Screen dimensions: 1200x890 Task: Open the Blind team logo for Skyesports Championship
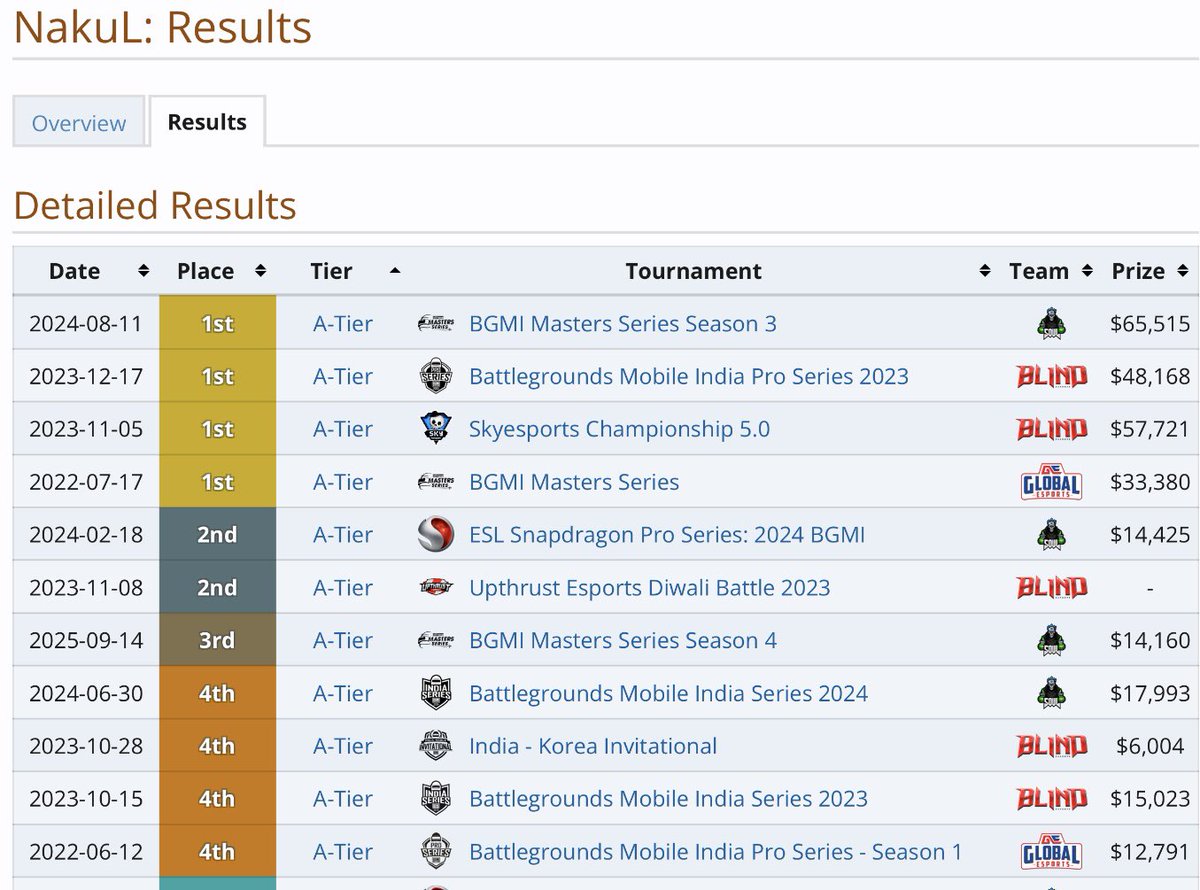tap(1051, 429)
